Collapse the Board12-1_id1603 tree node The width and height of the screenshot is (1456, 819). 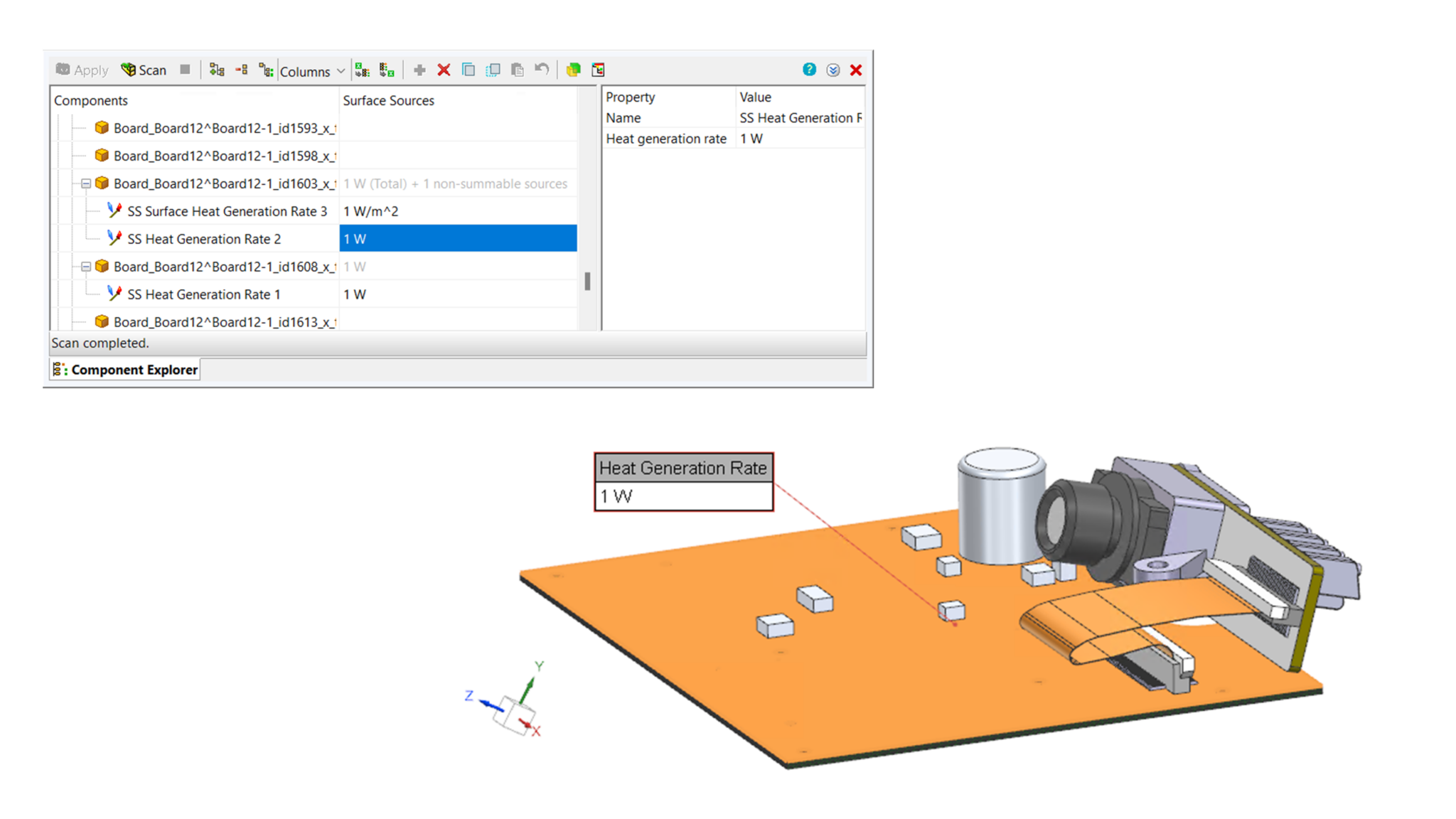tap(86, 183)
